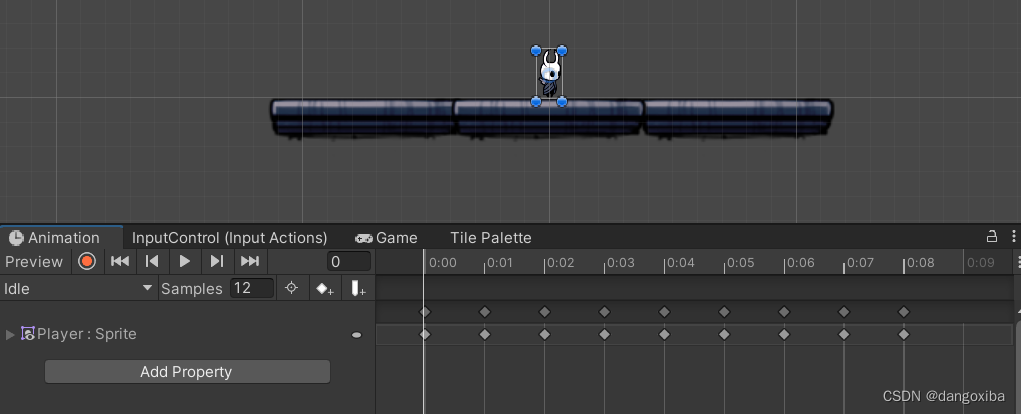
Task: Select summary row keyframe at 0:07
Action: click(844, 312)
